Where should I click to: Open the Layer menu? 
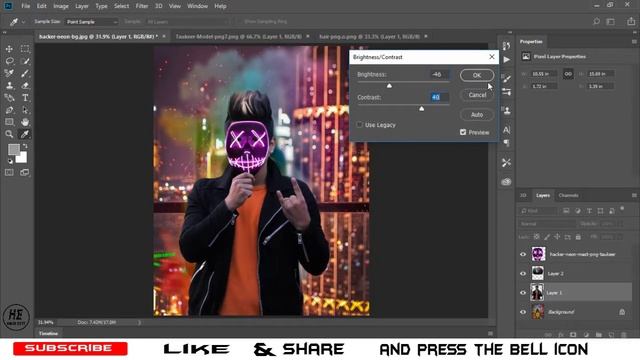(82, 6)
